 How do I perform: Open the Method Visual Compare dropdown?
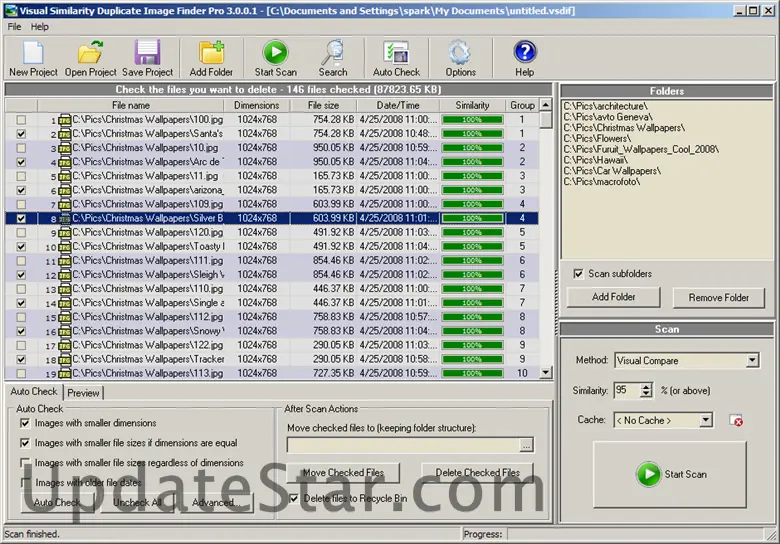click(752, 361)
